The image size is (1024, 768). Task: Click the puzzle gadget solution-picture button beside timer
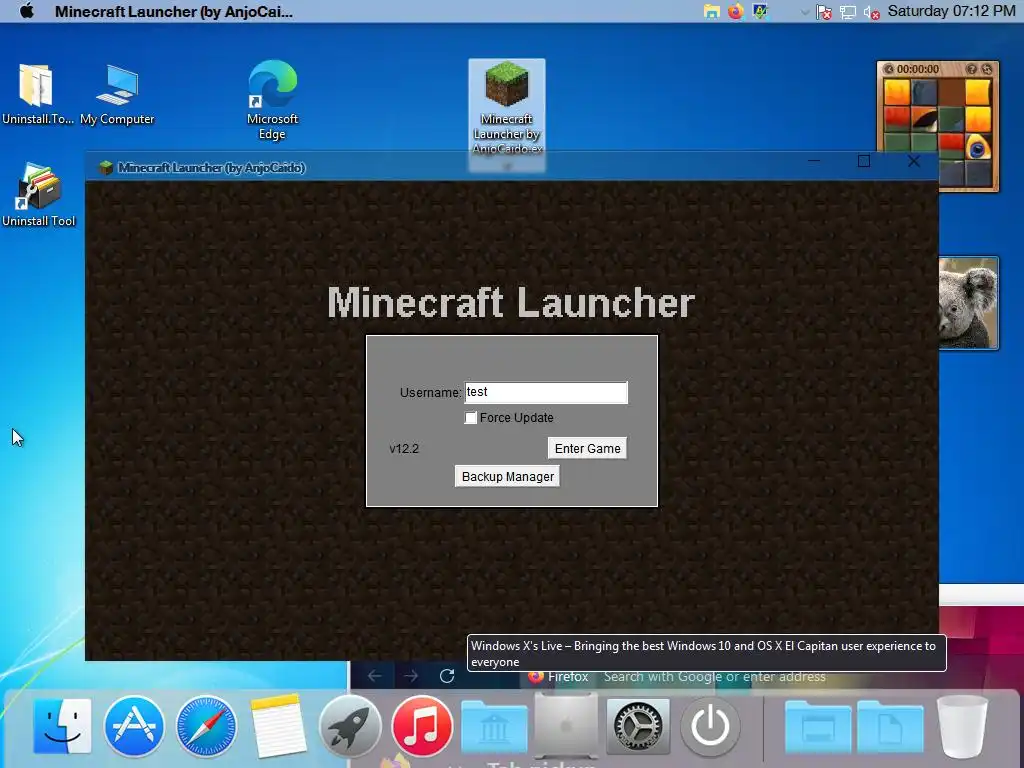click(888, 69)
